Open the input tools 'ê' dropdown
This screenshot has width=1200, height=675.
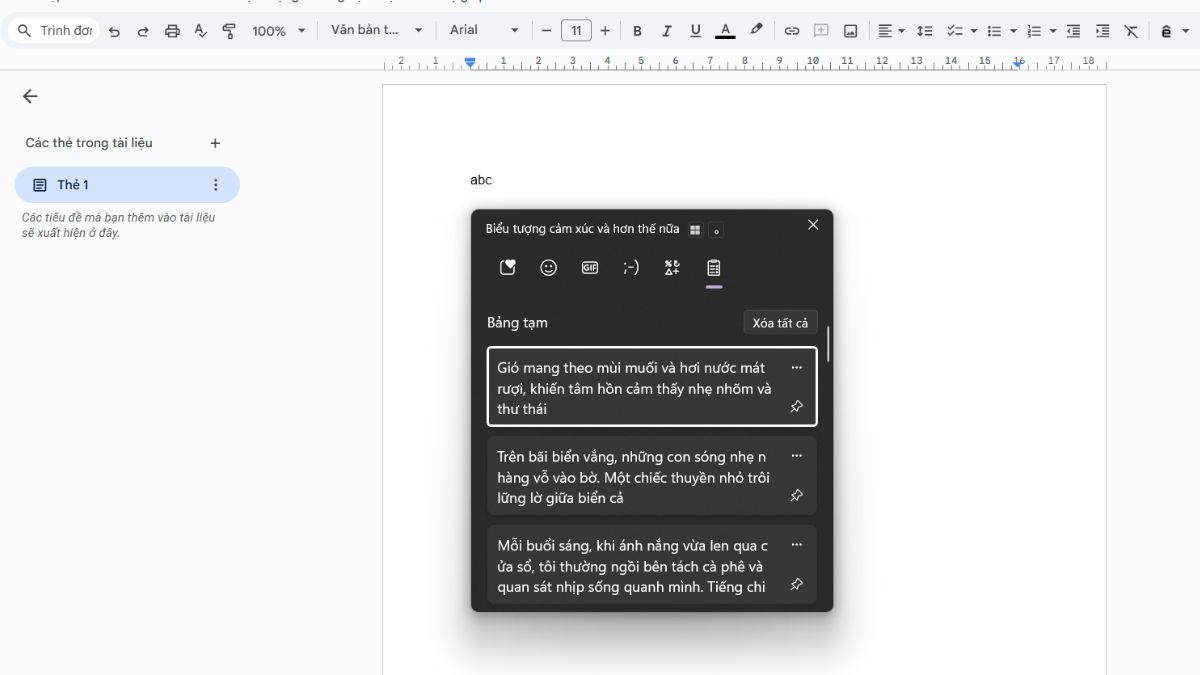click(x=1173, y=31)
